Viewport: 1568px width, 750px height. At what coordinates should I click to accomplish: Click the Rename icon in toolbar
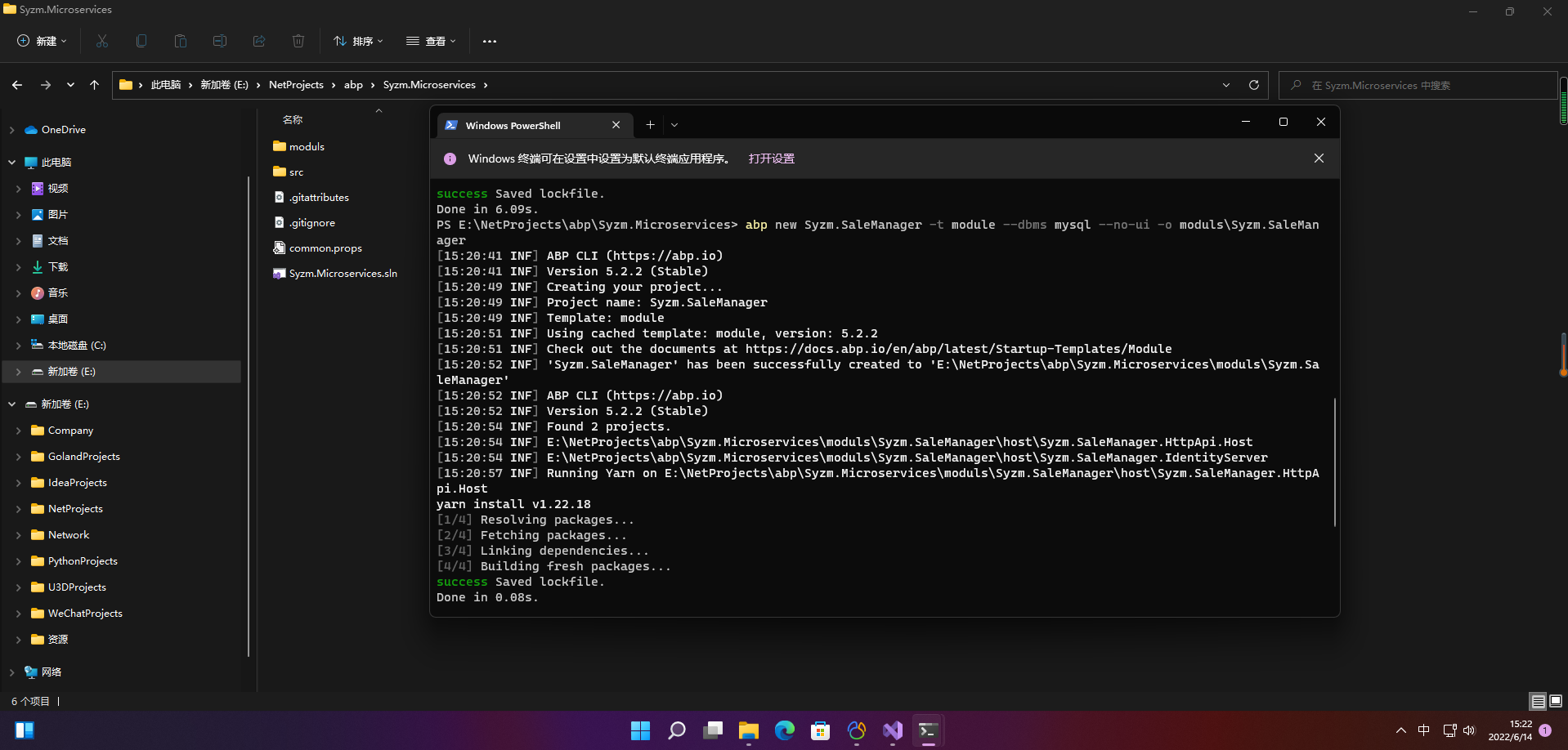click(x=220, y=41)
